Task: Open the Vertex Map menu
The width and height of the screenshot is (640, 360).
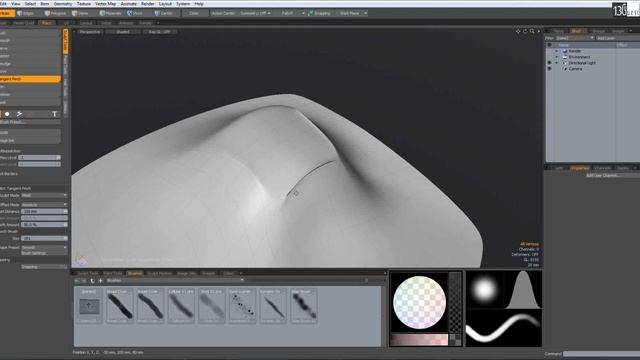Action: (105, 4)
